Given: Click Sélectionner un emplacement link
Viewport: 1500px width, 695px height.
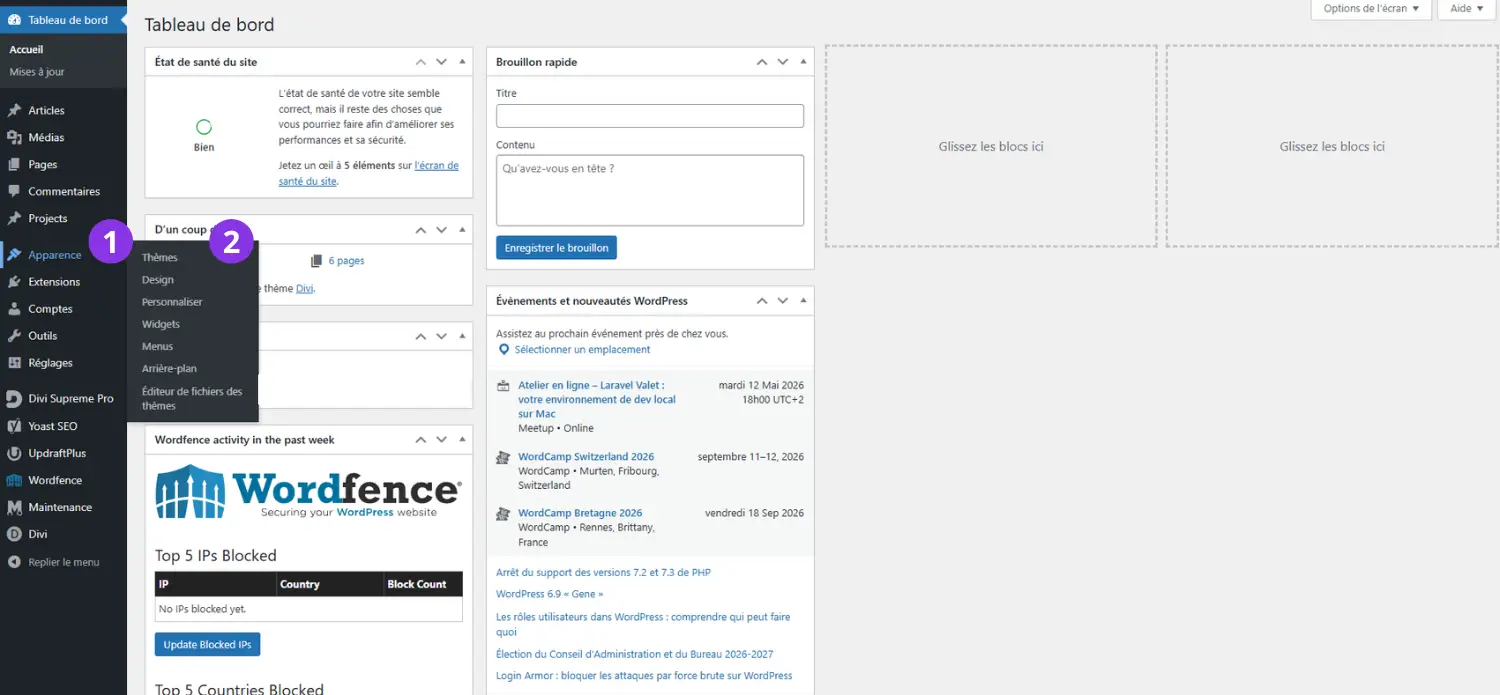Looking at the screenshot, I should click(582, 350).
